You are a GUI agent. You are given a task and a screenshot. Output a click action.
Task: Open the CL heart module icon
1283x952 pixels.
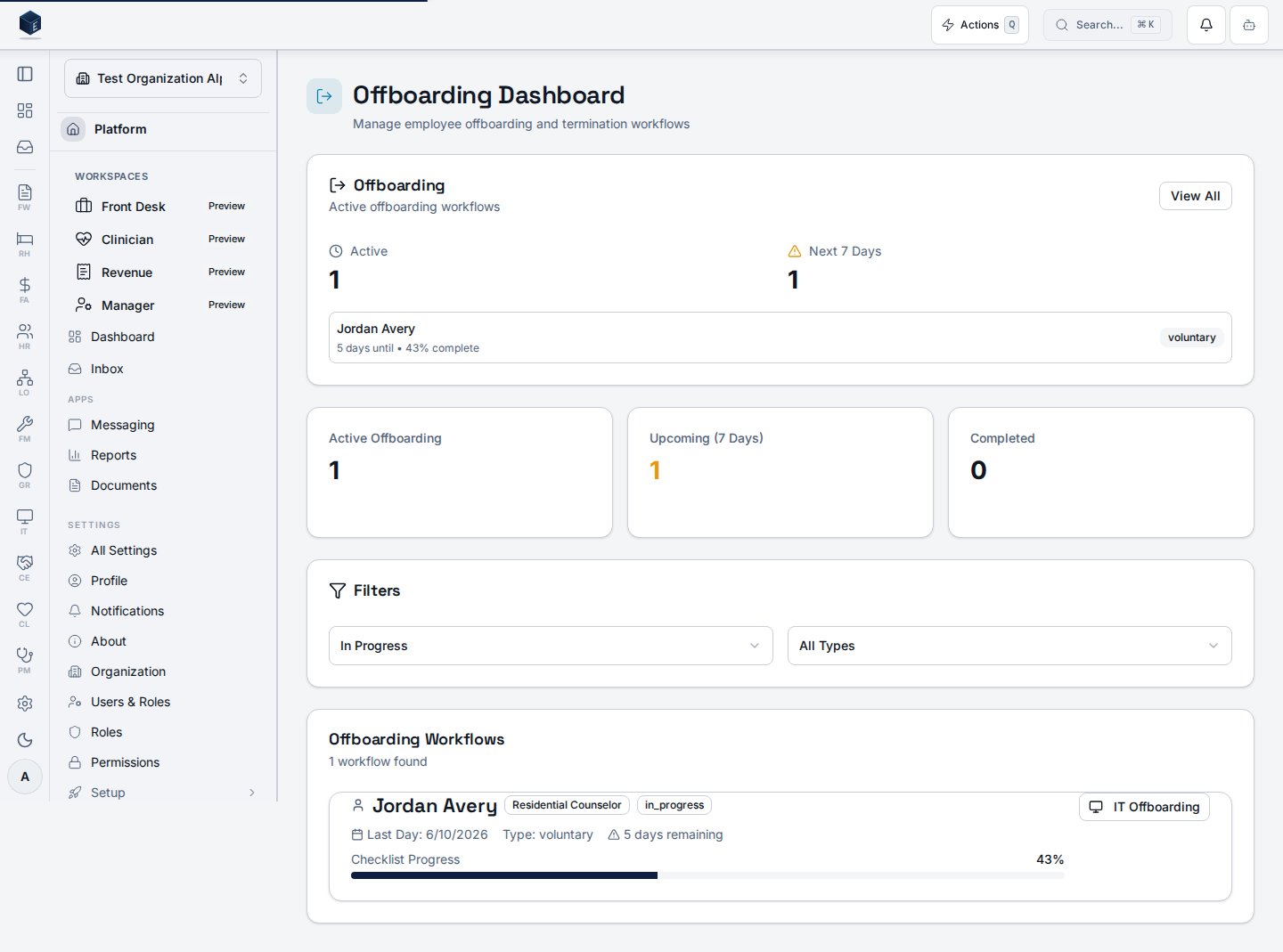25,614
